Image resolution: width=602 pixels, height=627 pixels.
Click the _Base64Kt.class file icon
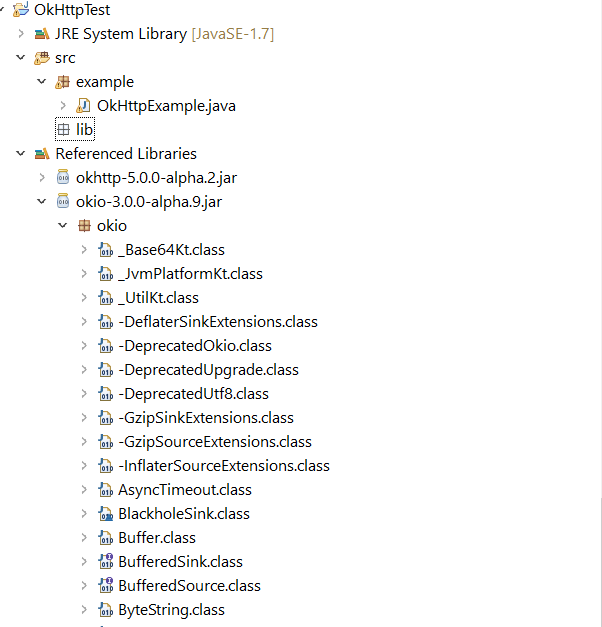106,250
